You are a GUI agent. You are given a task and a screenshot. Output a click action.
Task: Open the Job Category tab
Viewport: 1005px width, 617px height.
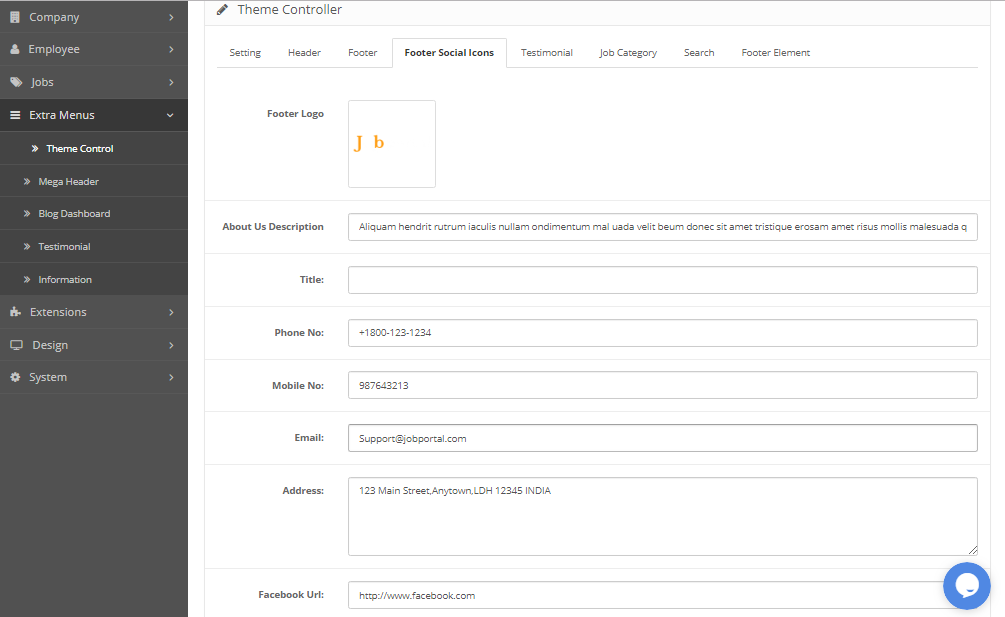pyautogui.click(x=628, y=53)
